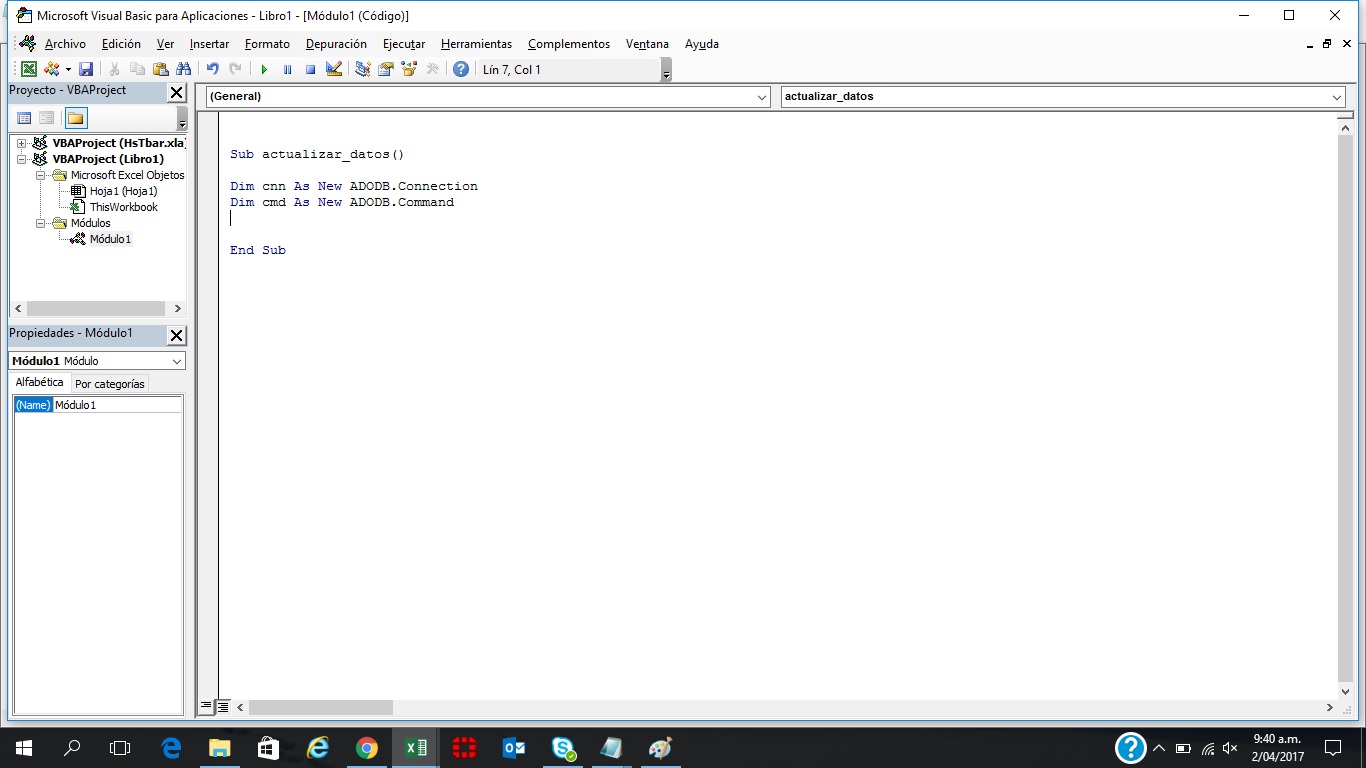
Task: Run actualizar_datos with the Run Sub icon
Action: coord(264,68)
